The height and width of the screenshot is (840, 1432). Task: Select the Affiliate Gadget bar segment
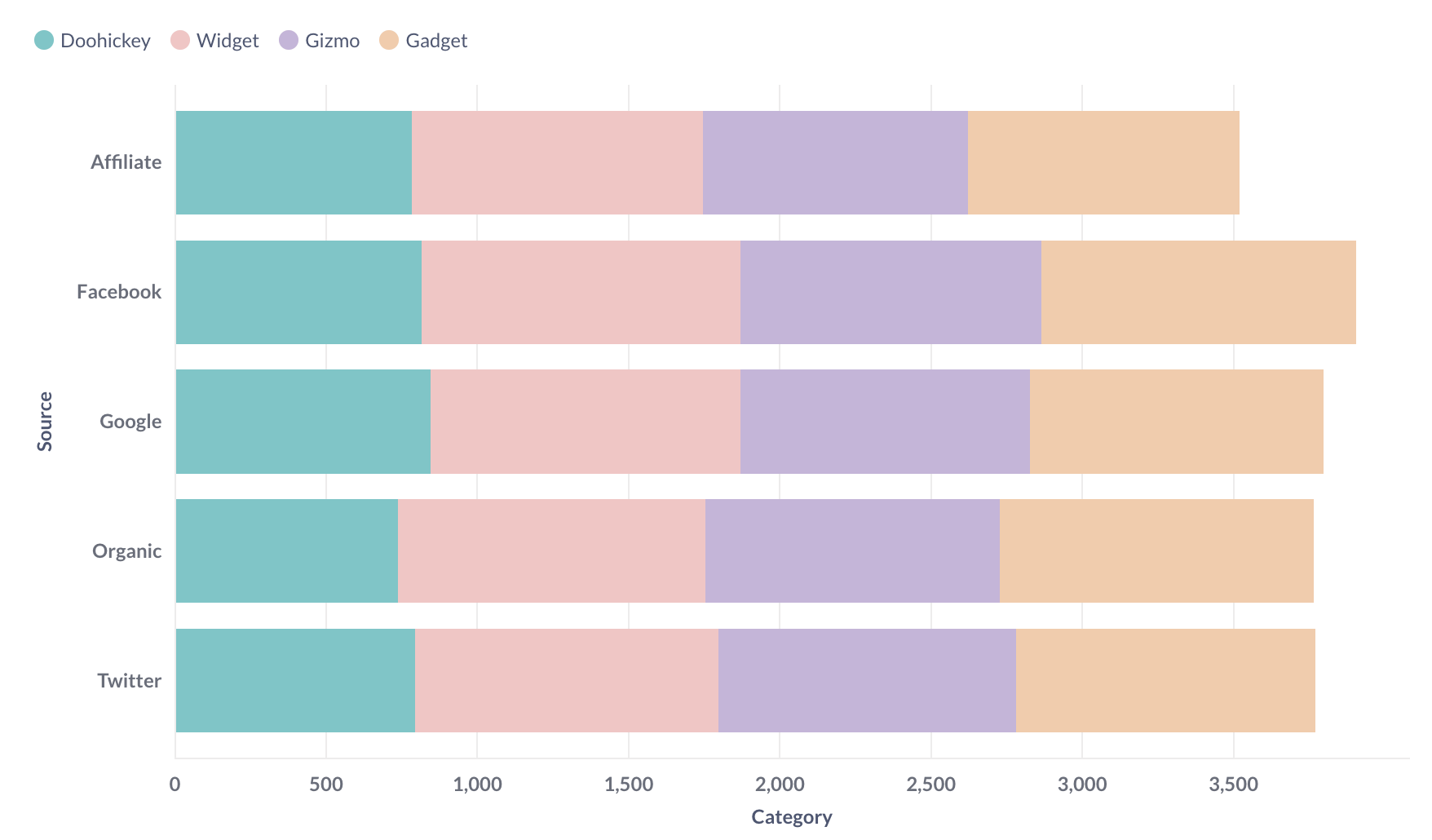coord(1103,162)
